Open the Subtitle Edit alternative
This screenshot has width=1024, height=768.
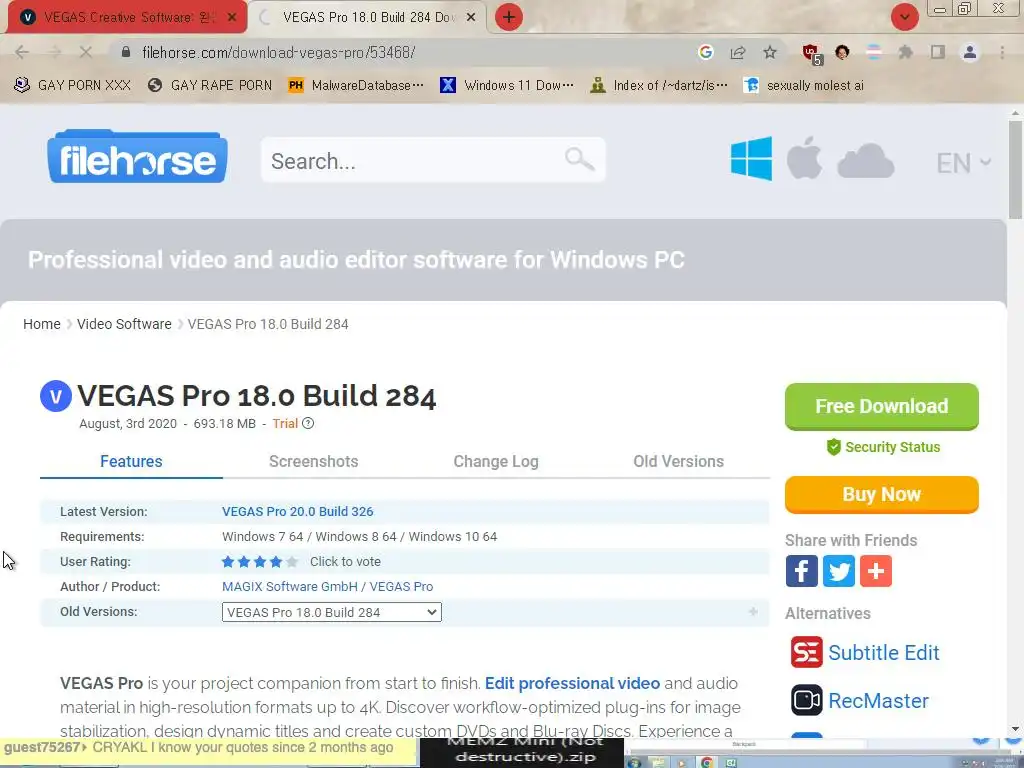pos(884,652)
